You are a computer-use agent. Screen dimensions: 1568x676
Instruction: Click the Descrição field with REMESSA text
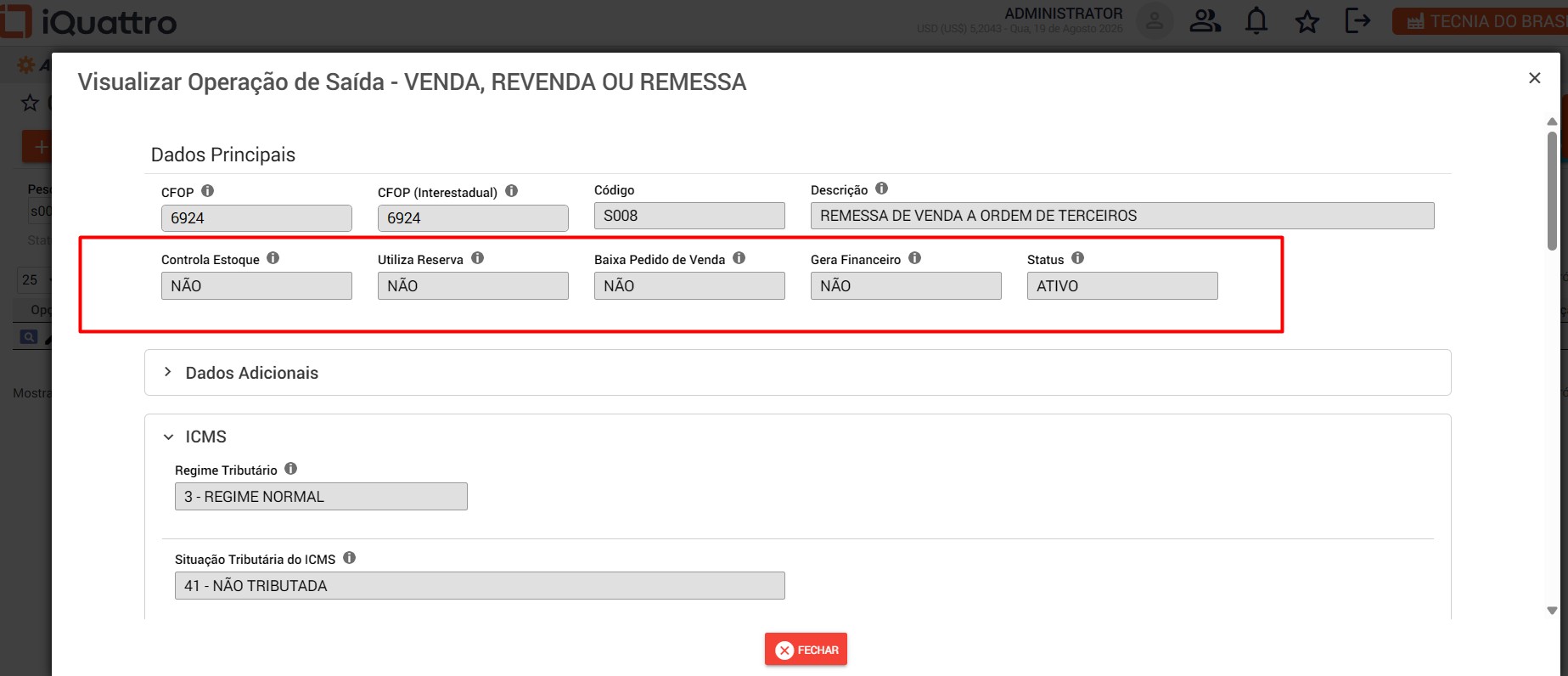point(1122,216)
